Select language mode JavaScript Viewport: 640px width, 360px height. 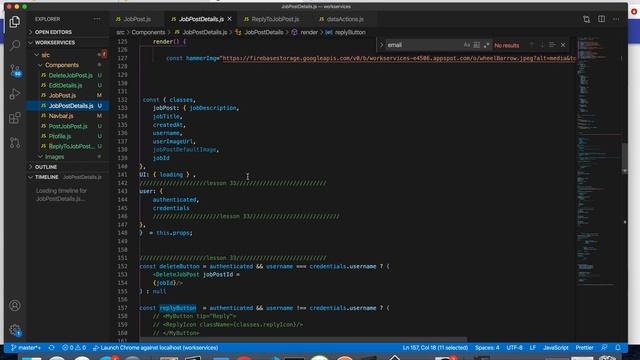click(556, 348)
